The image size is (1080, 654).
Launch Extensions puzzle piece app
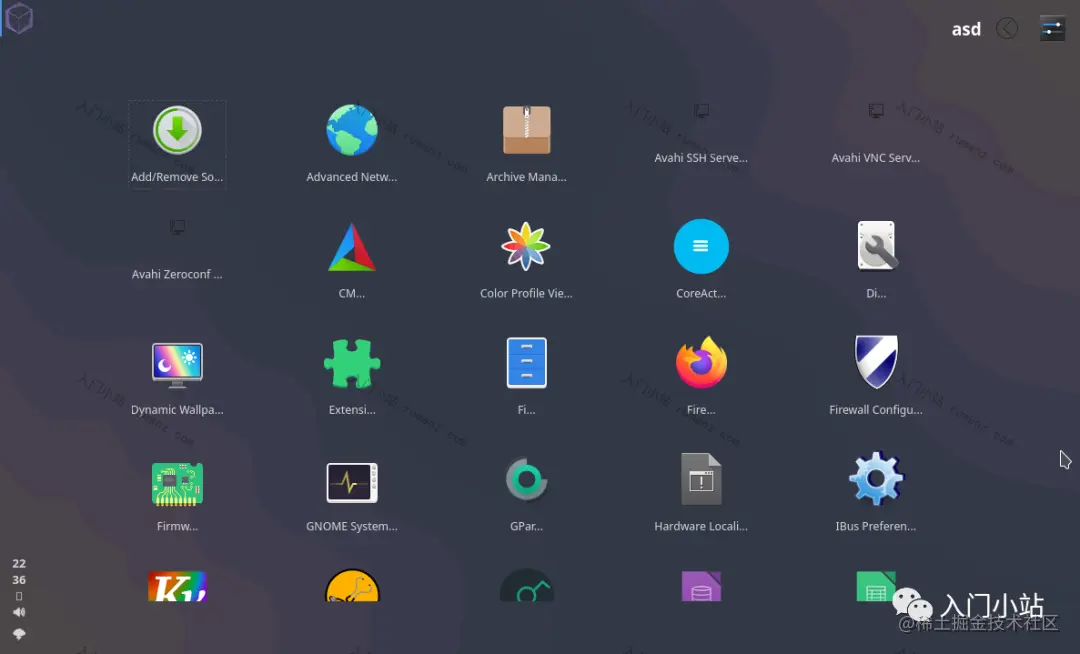click(x=352, y=377)
